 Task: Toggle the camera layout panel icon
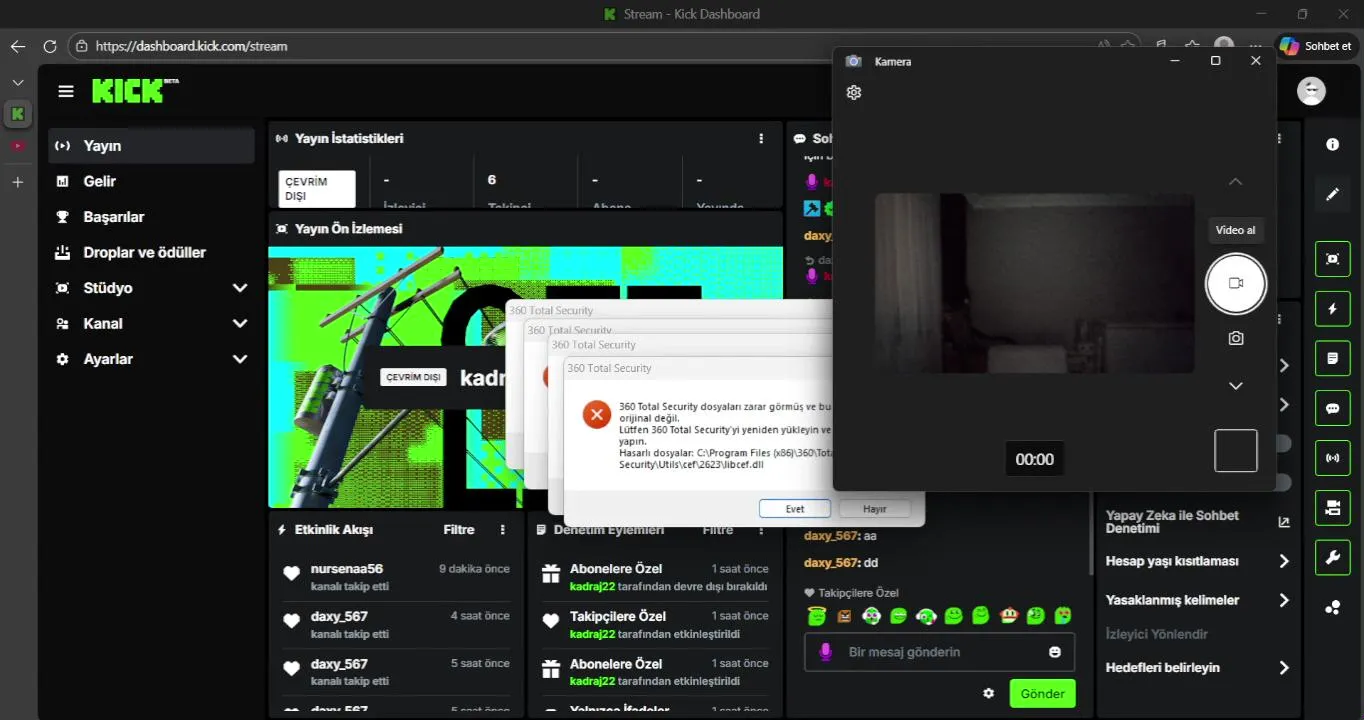(1332, 507)
